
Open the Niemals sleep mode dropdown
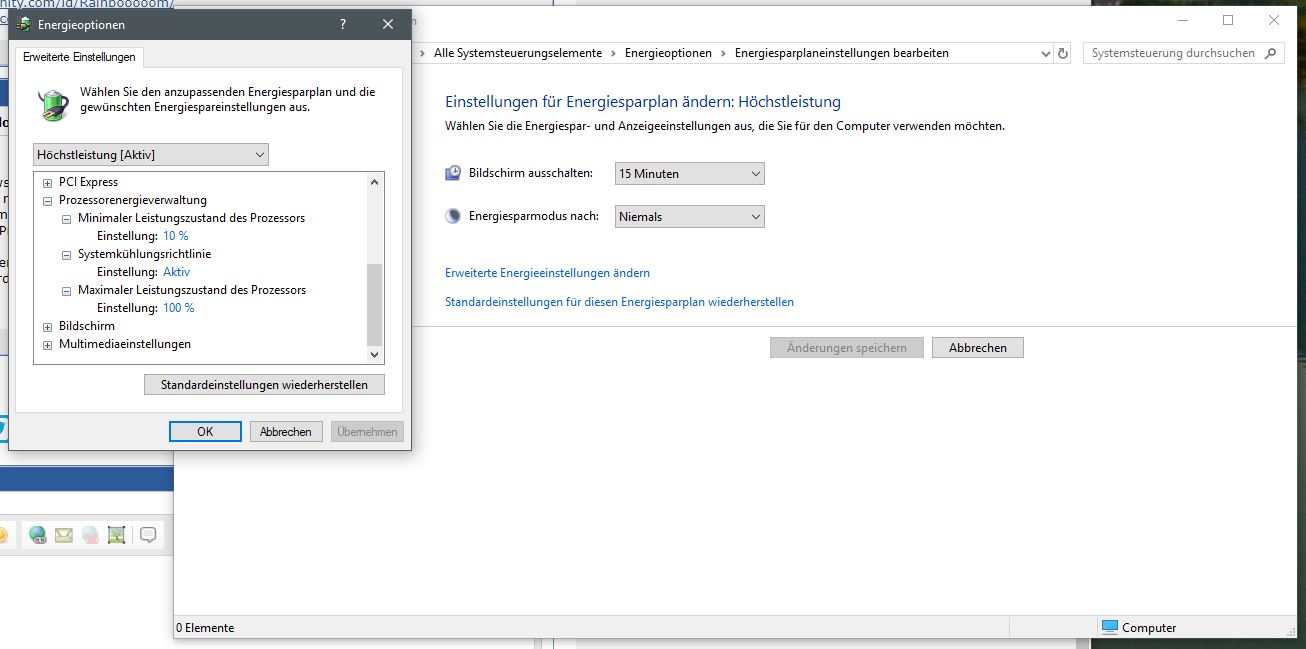coord(690,216)
